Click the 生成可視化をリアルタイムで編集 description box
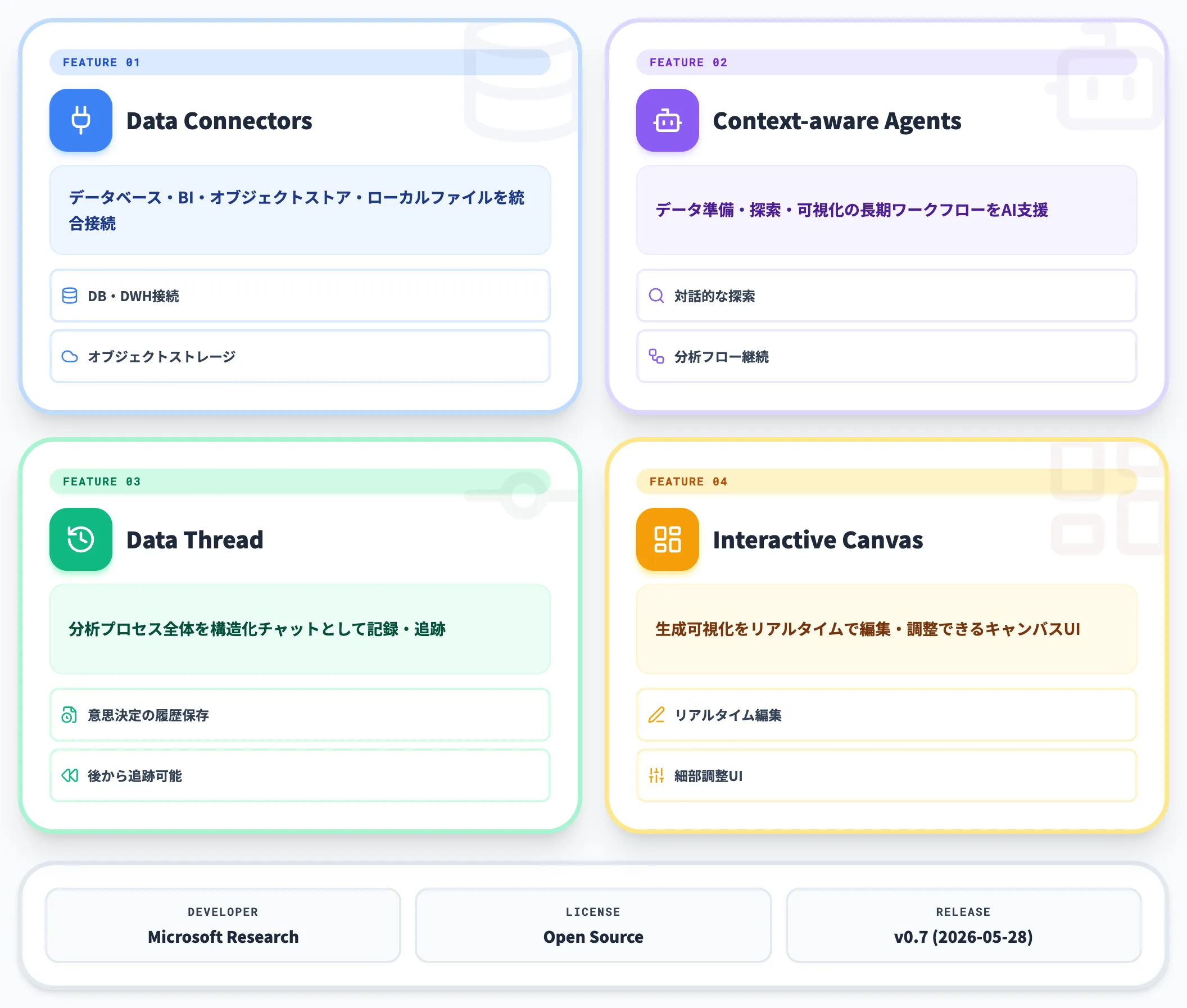The height and width of the screenshot is (1008, 1187). point(886,629)
